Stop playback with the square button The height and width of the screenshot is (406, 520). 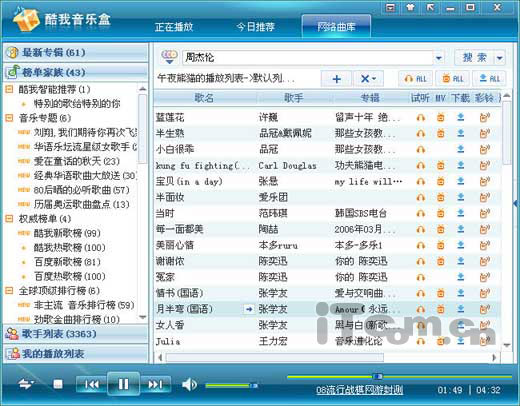coord(58,384)
